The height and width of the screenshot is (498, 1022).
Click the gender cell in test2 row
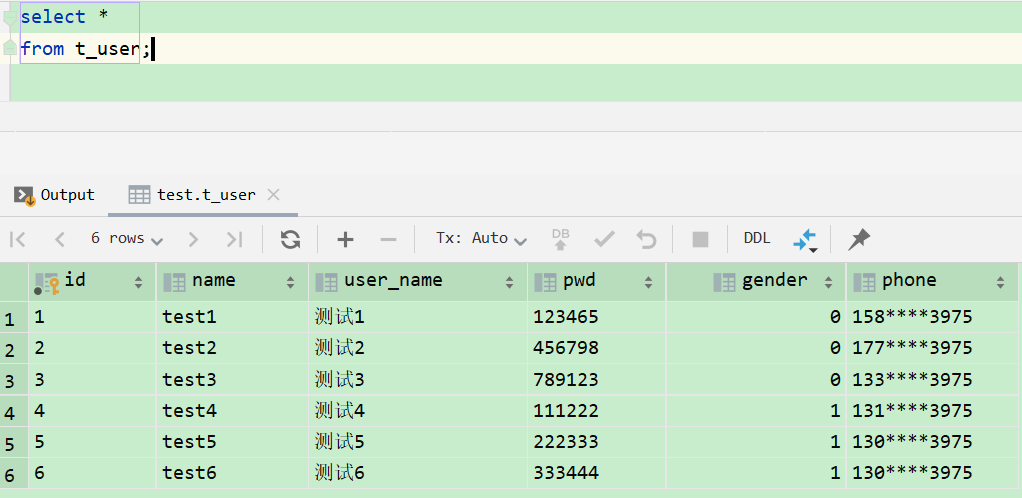(x=756, y=349)
